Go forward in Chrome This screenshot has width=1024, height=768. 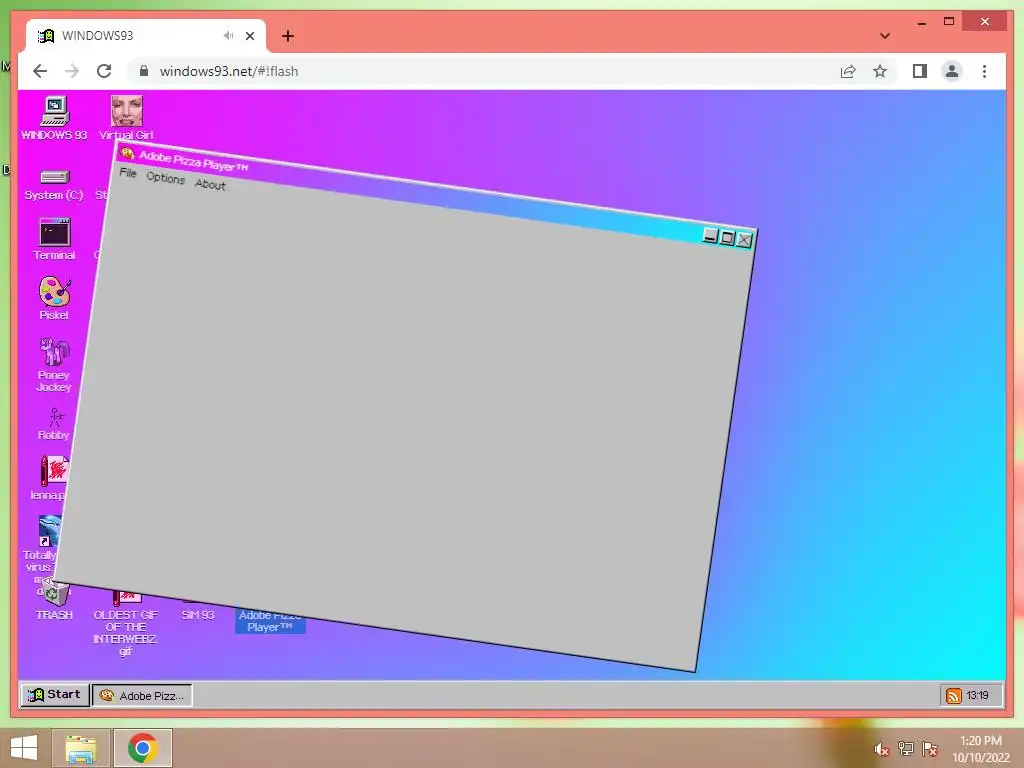click(x=72, y=71)
